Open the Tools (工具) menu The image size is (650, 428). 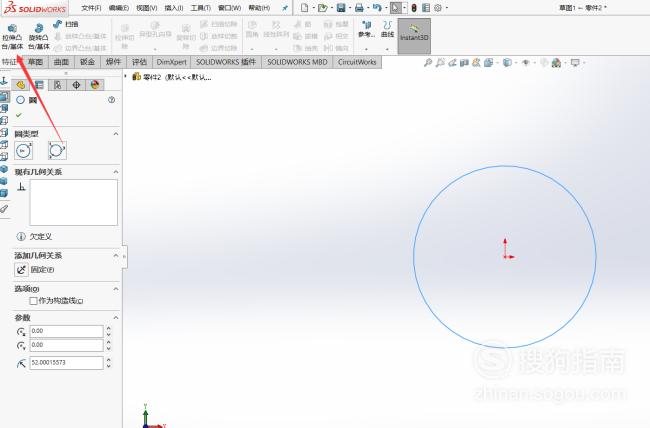(x=201, y=8)
